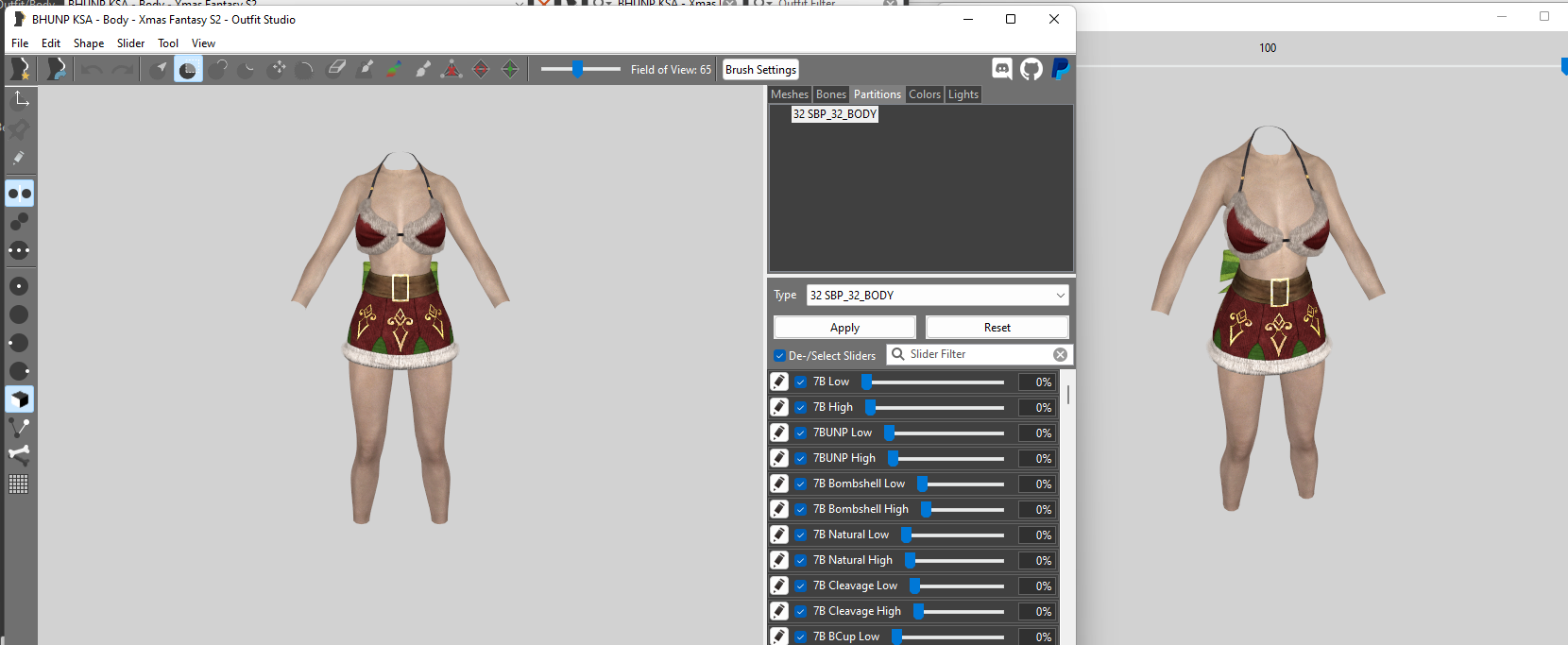Click the pencil Vertex Selection icon

click(20, 158)
